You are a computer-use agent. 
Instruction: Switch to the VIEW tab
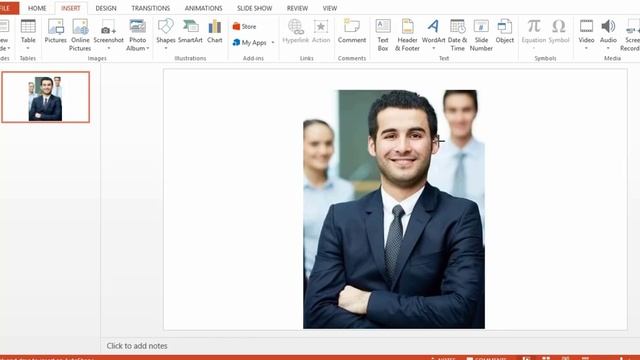pos(330,8)
